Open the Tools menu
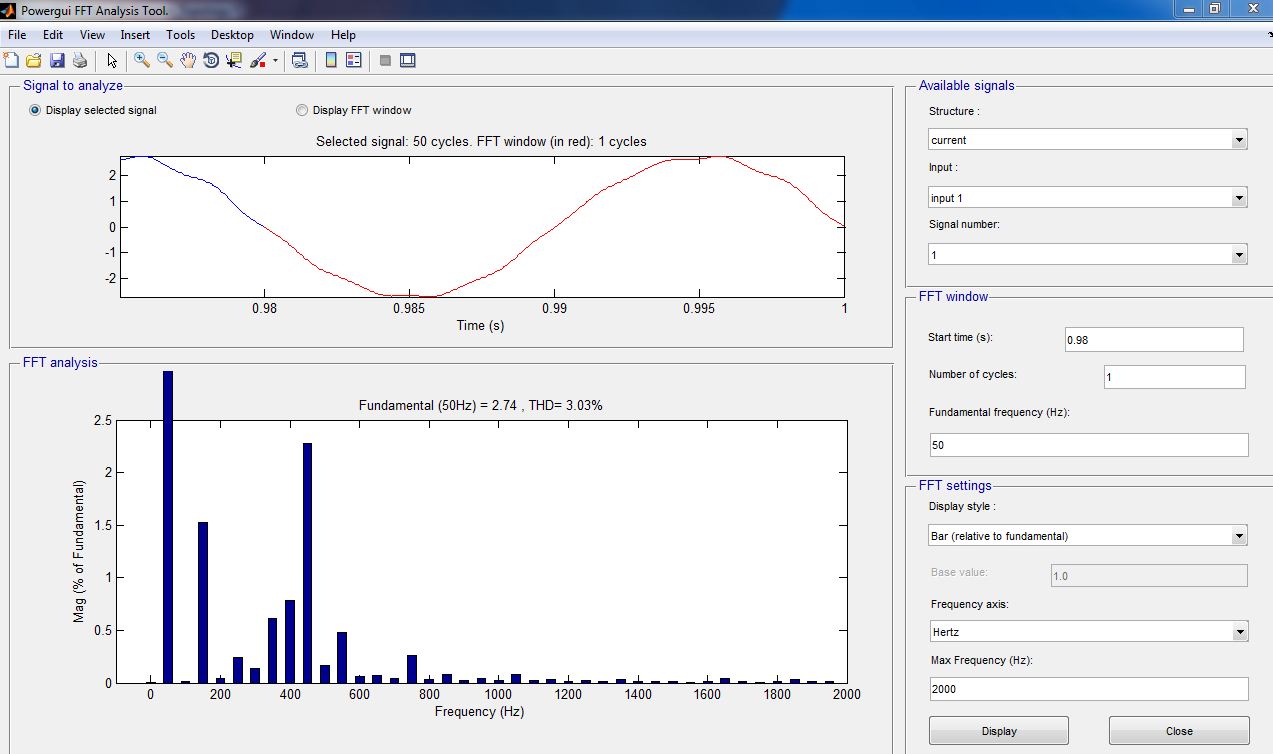Viewport: 1273px width, 754px height. [x=181, y=35]
